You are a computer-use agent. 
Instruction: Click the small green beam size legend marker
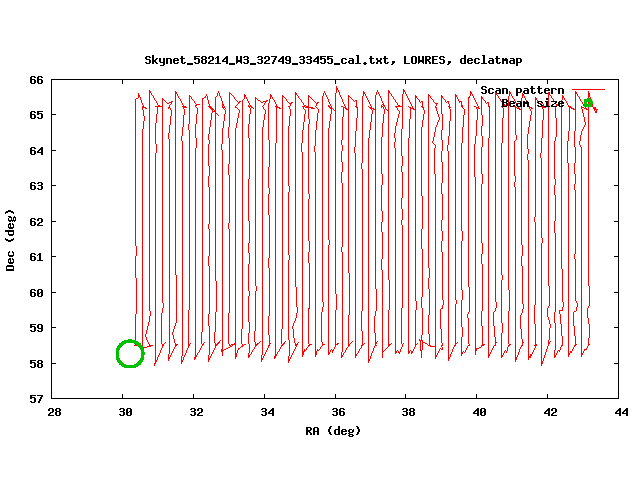[x=588, y=103]
